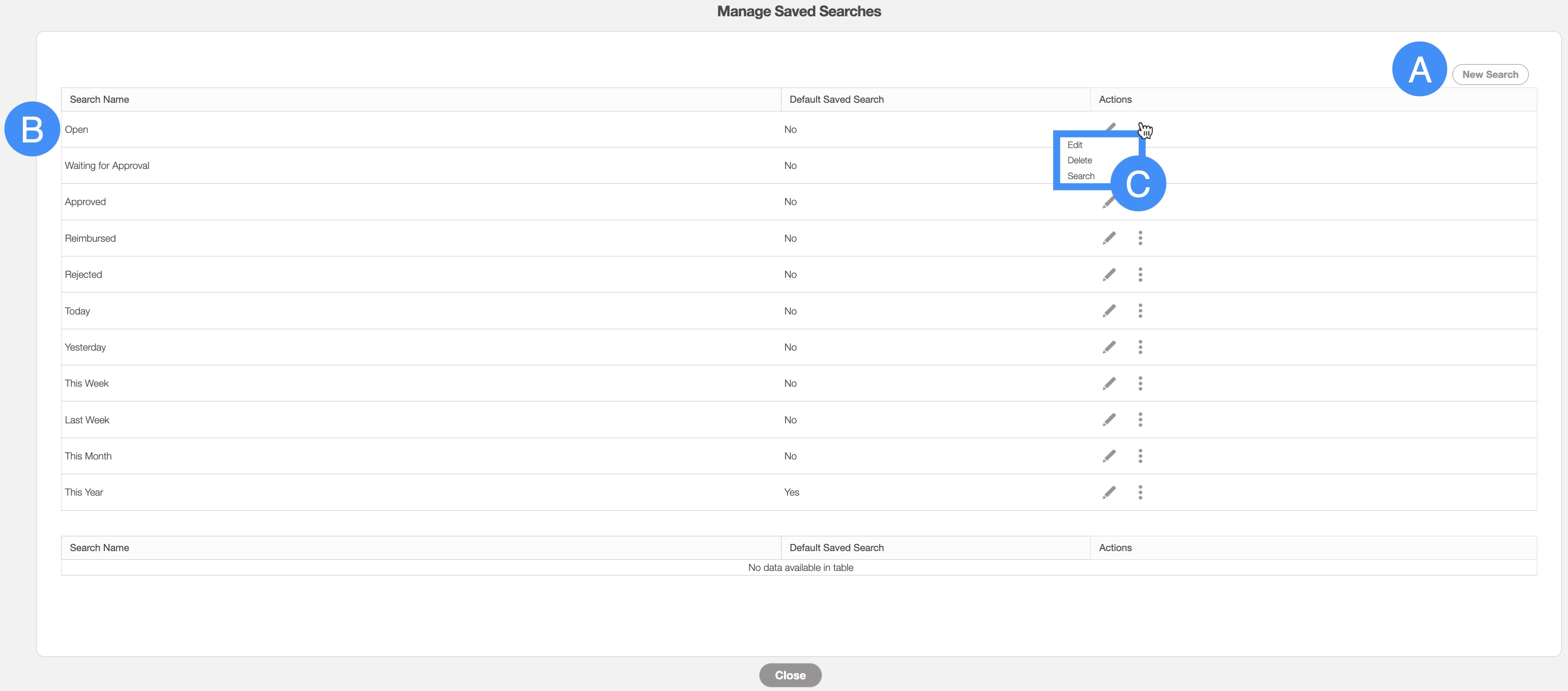Click the New Search button
This screenshot has height=691, width=1568.
(1490, 74)
